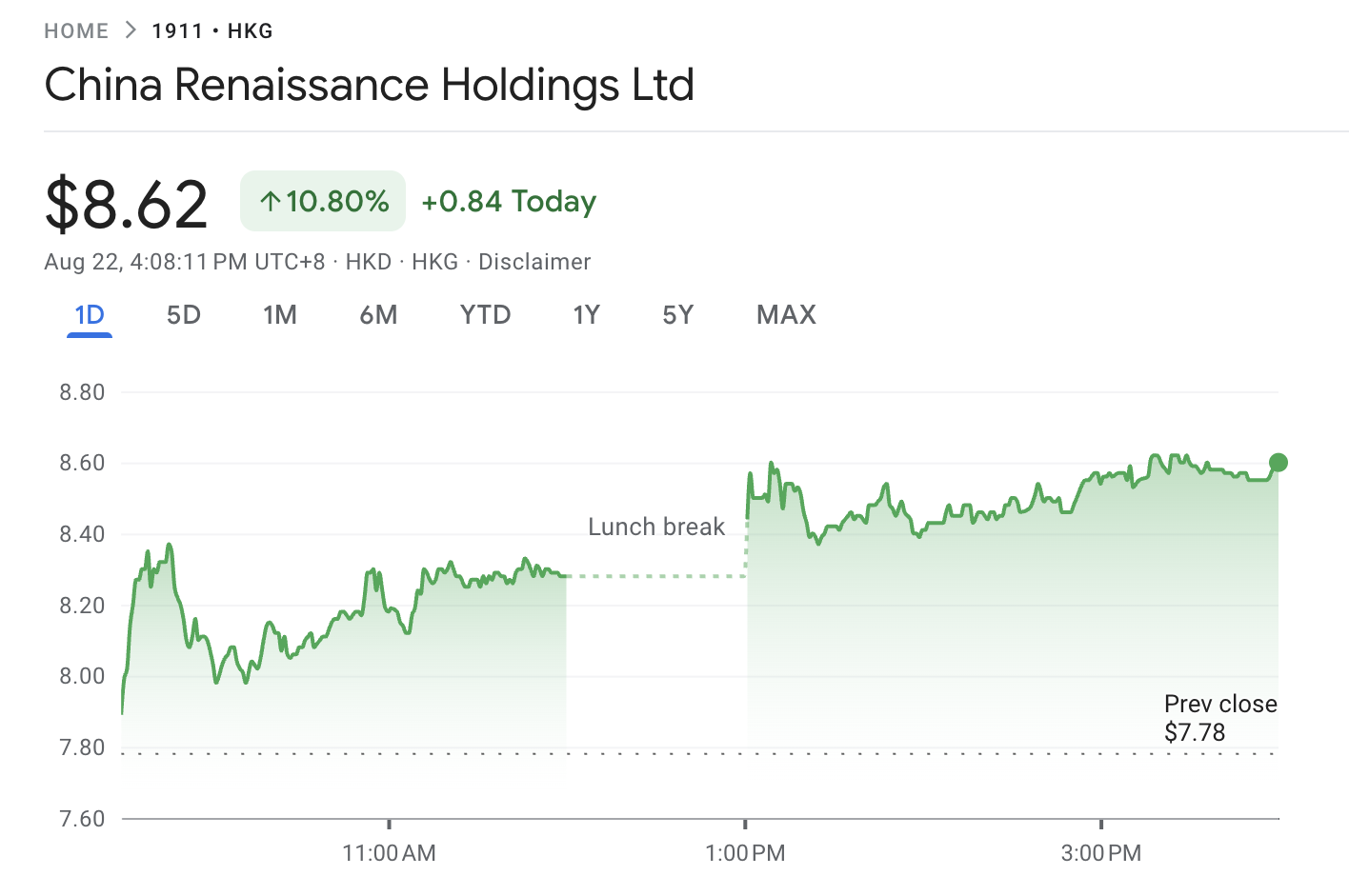Click the $8.62 current price display

[126, 201]
